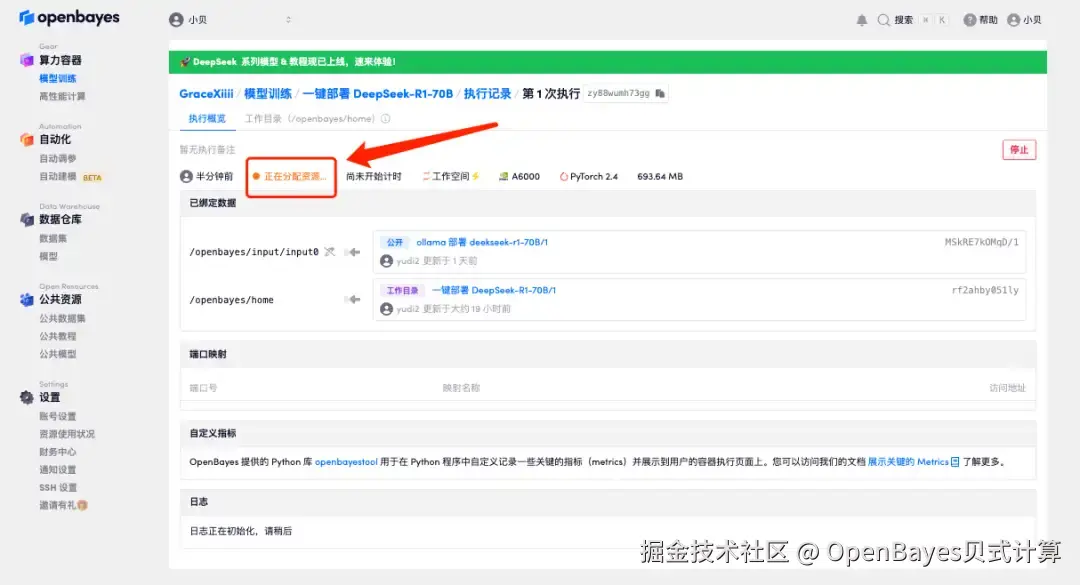Screen dimensions: 1080x585
Task: Click the A6000 GPU icon
Action: click(x=503, y=176)
